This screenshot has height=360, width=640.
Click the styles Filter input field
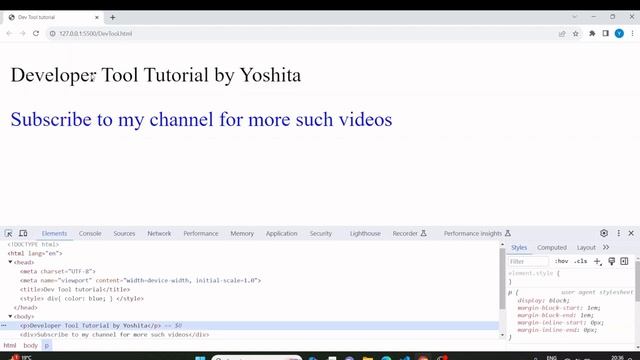point(528,261)
